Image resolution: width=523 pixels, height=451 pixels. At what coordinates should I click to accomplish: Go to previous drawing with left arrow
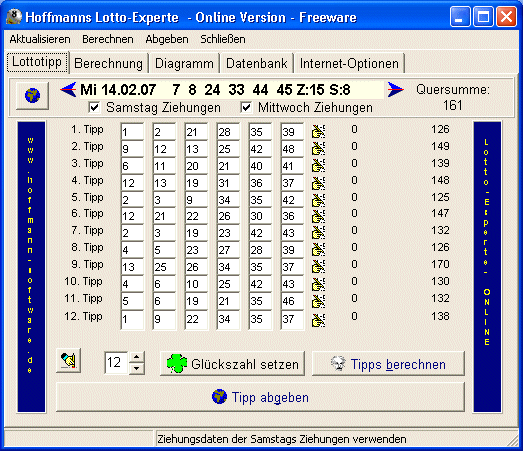pyautogui.click(x=68, y=89)
